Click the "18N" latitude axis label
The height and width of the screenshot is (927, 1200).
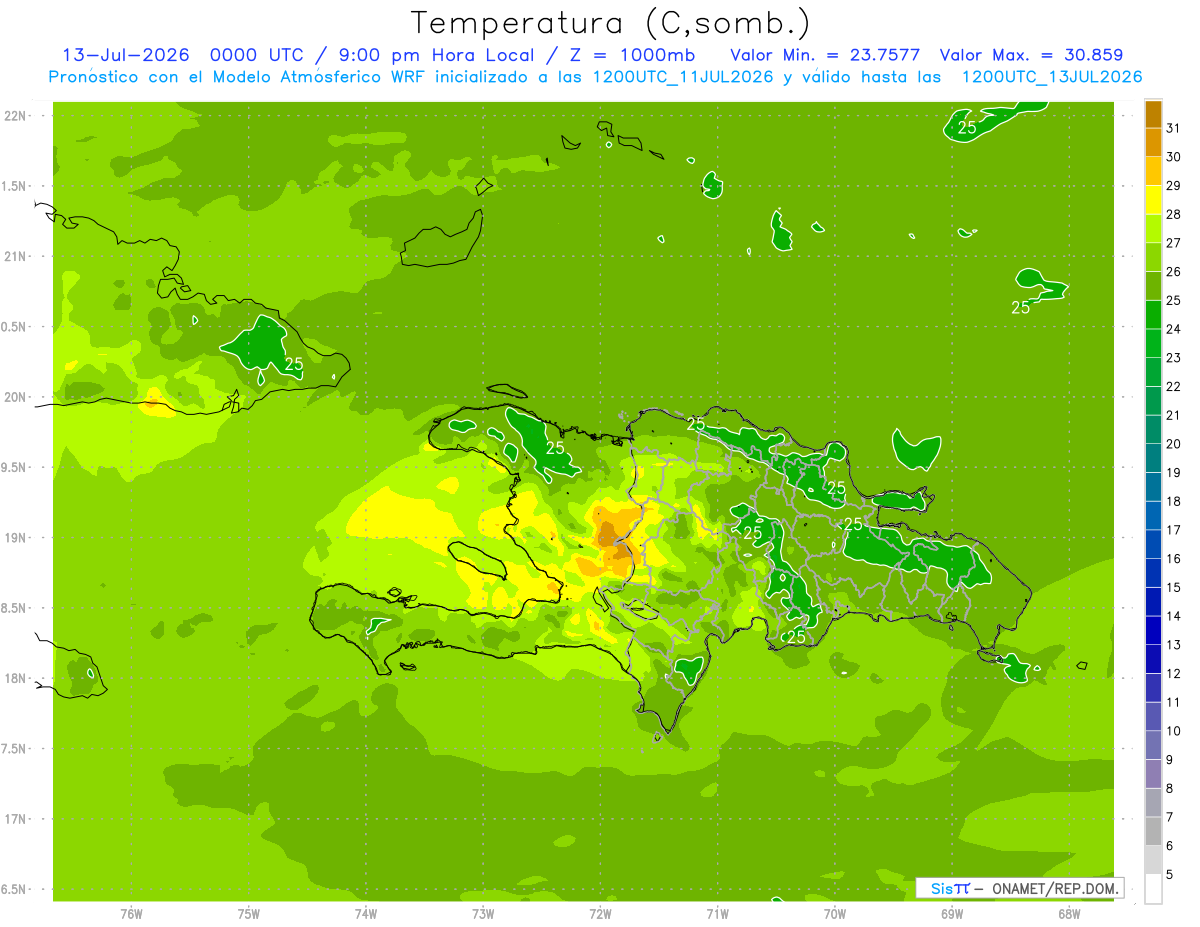point(16,679)
